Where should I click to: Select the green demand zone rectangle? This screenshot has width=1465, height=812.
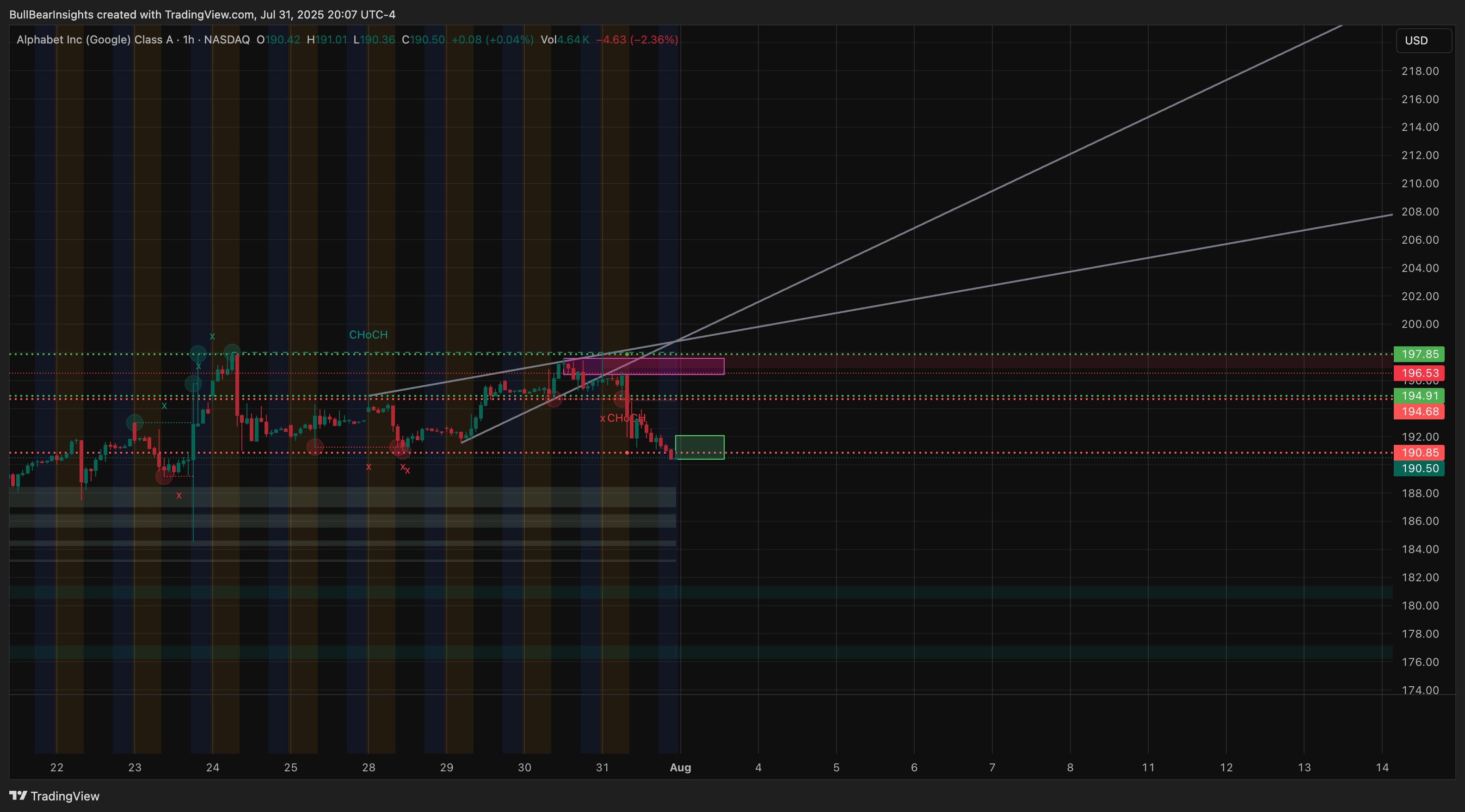coord(700,447)
